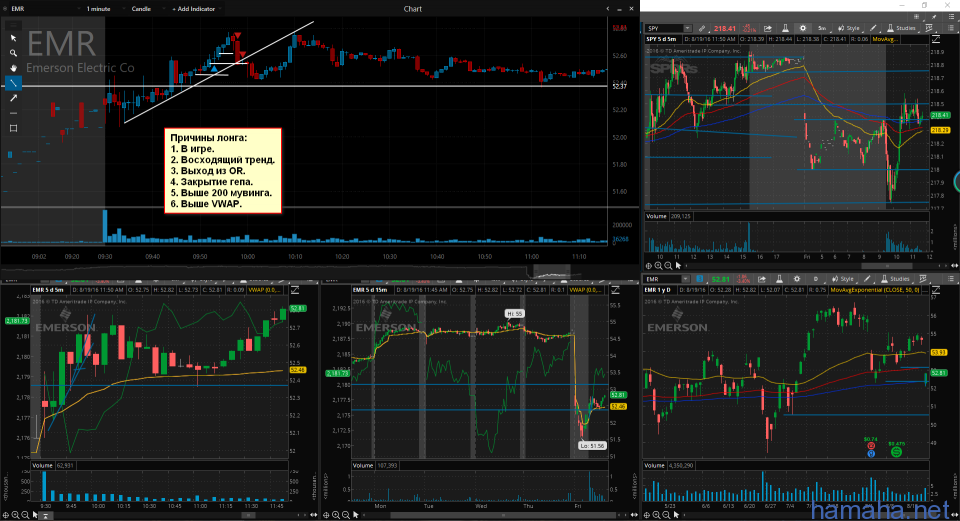
Task: Collapse the drawing tools panel handle
Action: (x=13, y=25)
